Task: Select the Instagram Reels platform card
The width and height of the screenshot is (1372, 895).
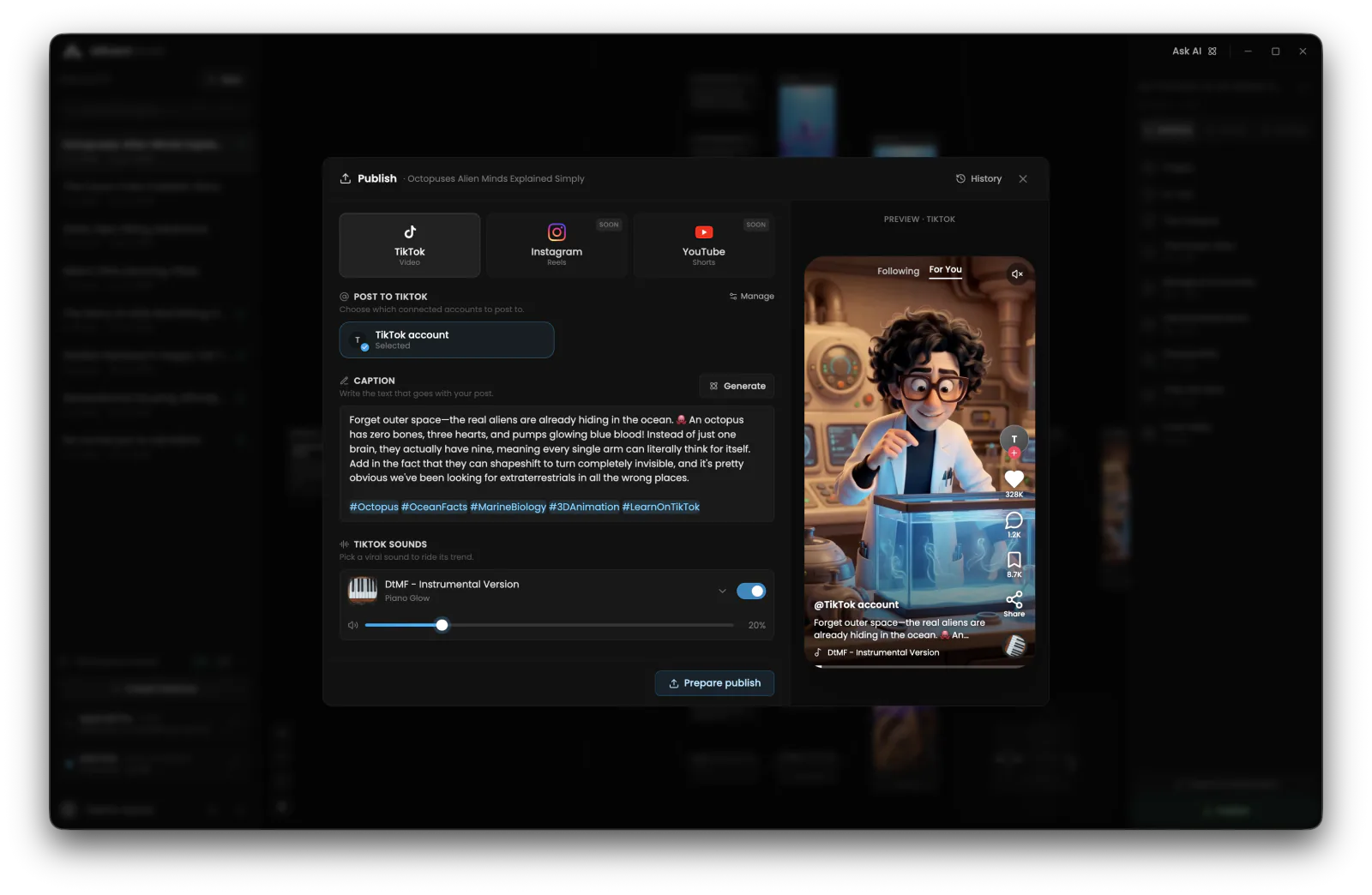Action: click(557, 245)
